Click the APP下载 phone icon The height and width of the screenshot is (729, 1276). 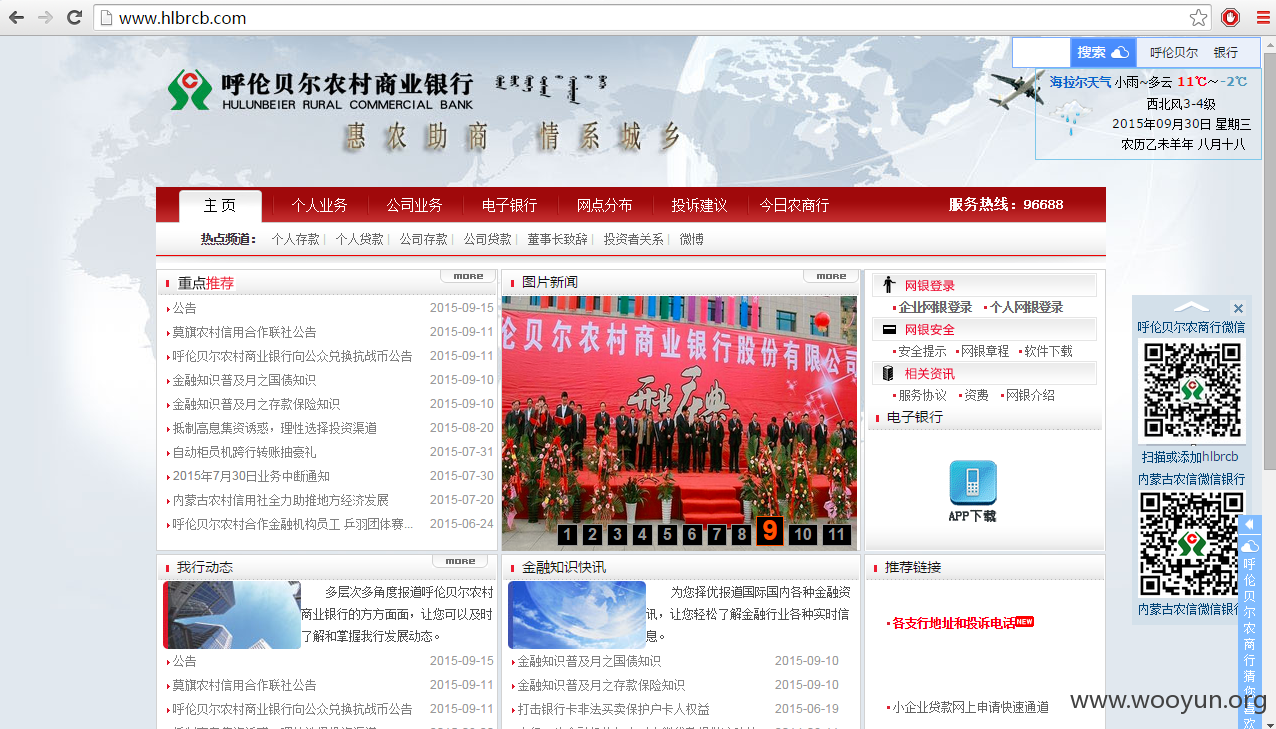(973, 482)
